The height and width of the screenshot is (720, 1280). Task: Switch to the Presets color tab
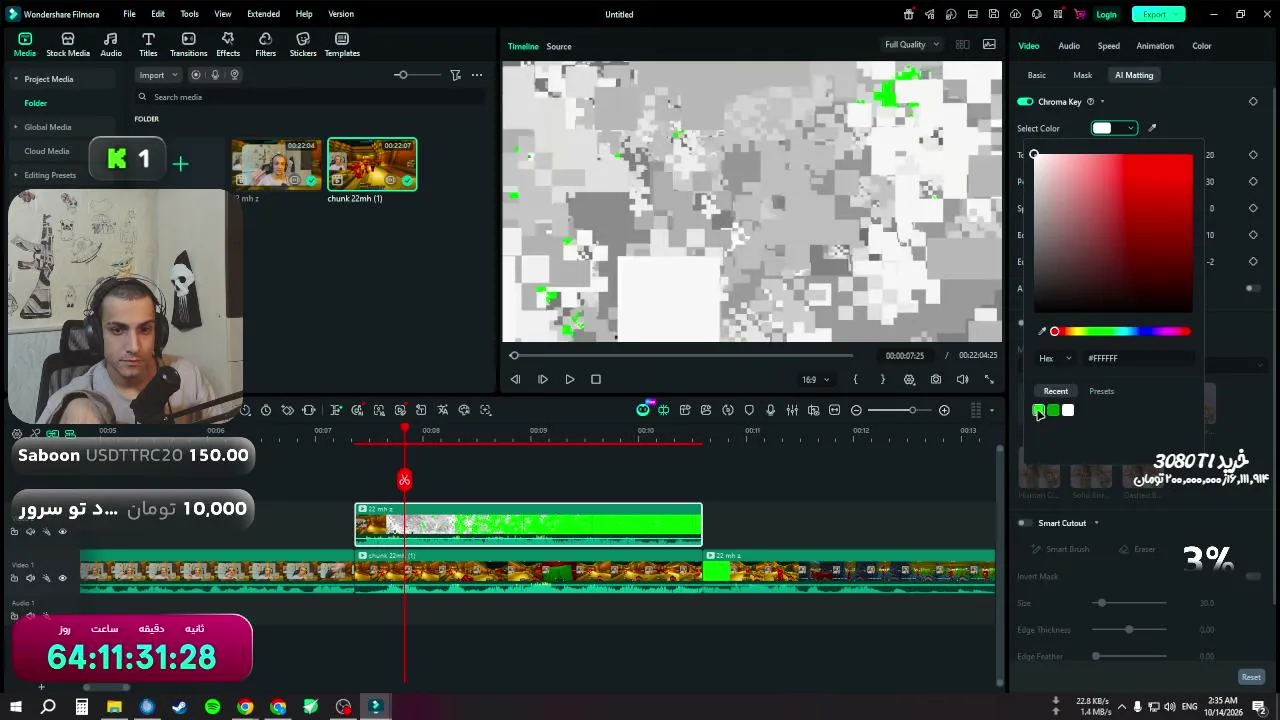[x=1101, y=391]
